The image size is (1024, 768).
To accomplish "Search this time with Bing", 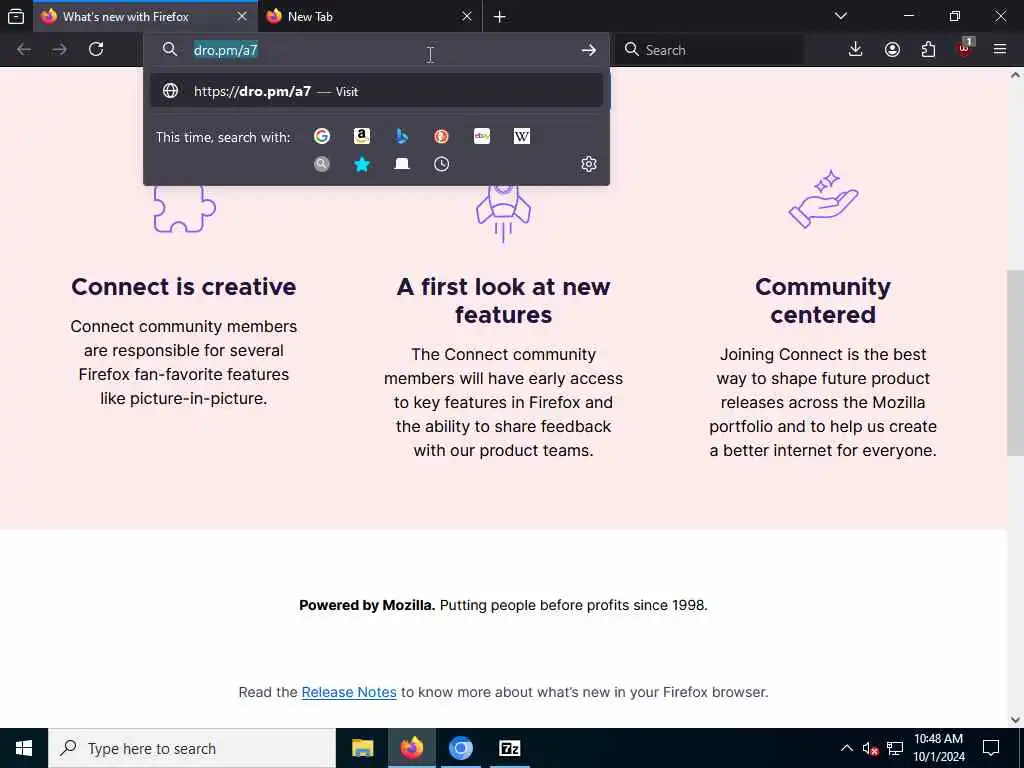I will pos(402,136).
